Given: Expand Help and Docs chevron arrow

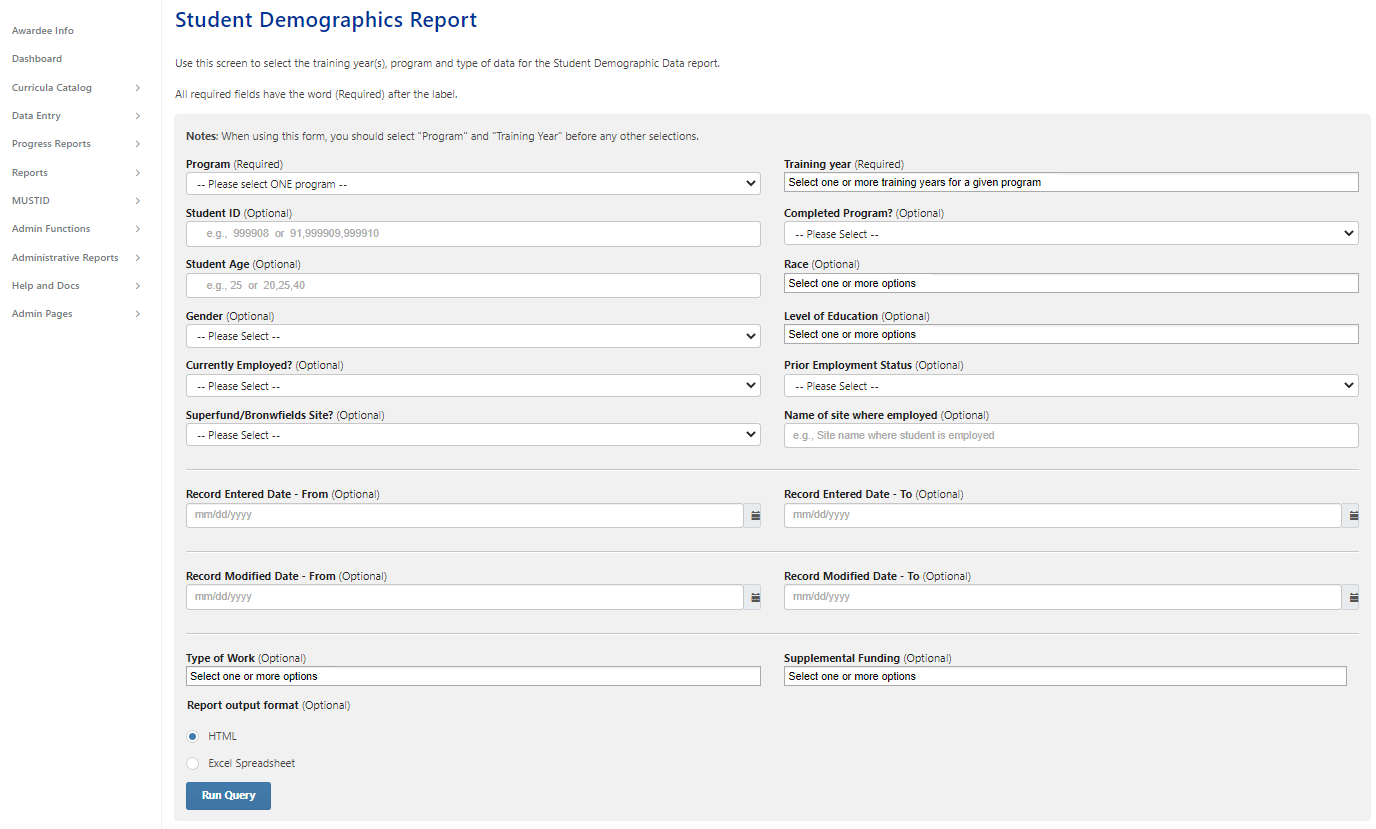Looking at the screenshot, I should (138, 286).
